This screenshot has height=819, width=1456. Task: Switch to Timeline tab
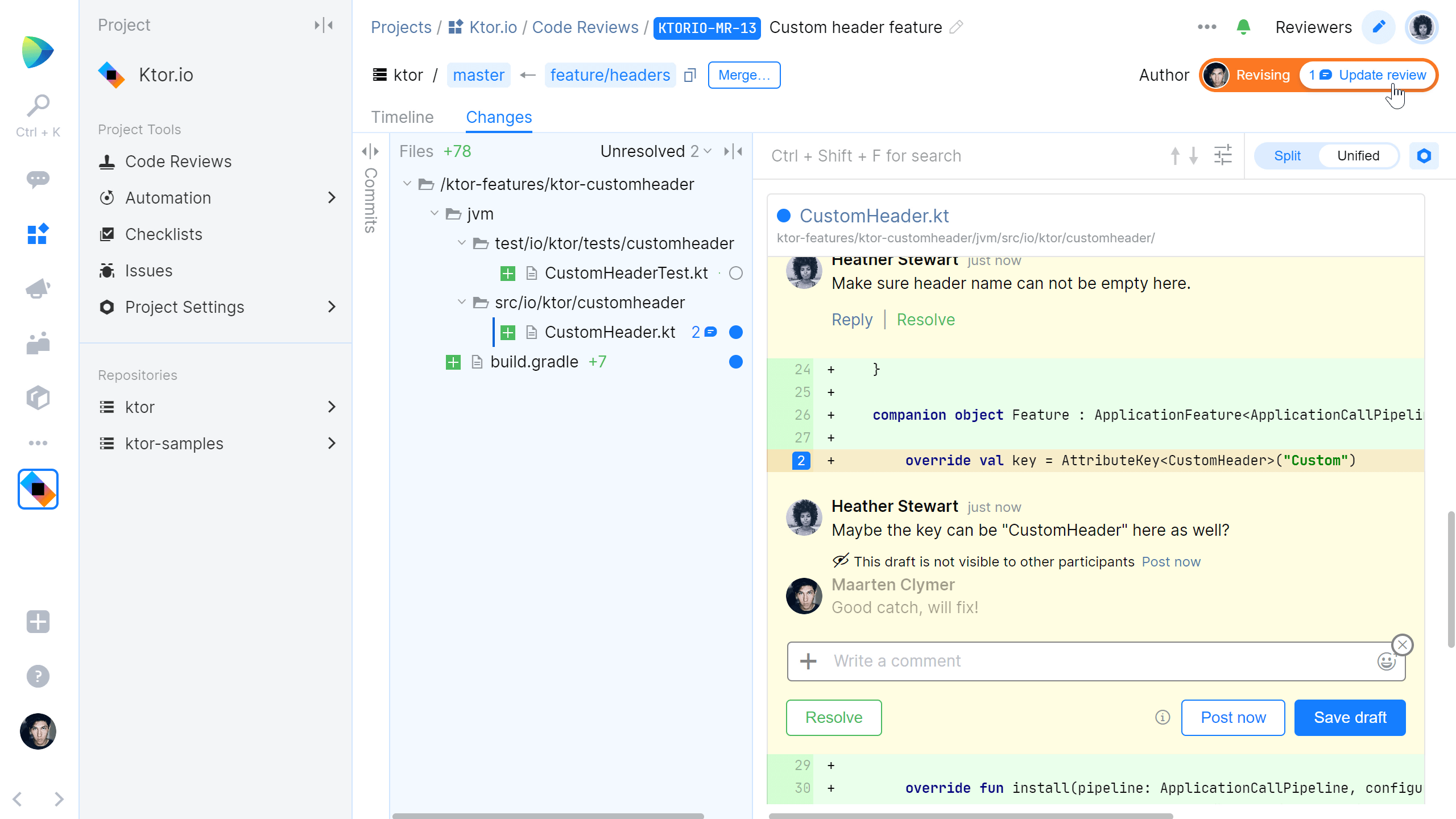point(403,117)
